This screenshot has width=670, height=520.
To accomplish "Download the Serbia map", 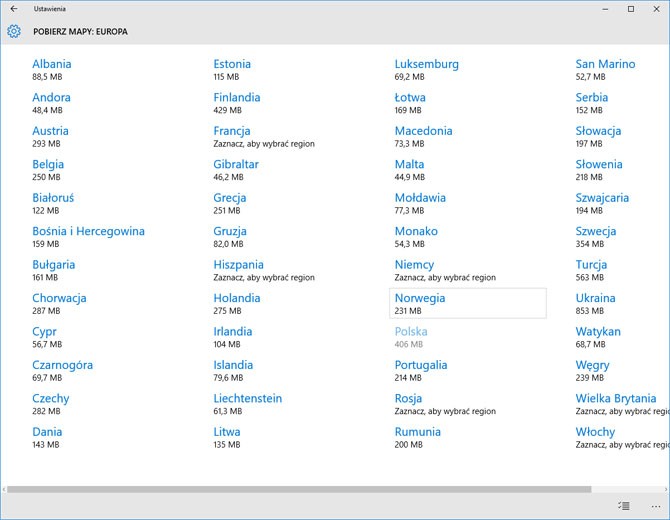I will 591,103.
